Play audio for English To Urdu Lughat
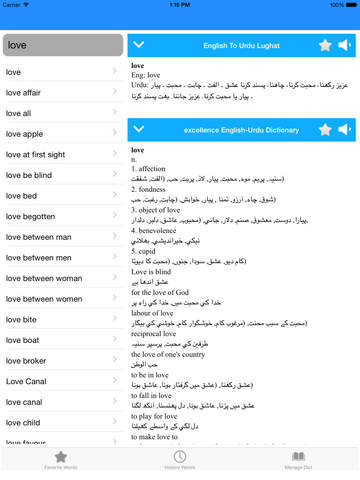The image size is (360, 480). click(x=344, y=45)
